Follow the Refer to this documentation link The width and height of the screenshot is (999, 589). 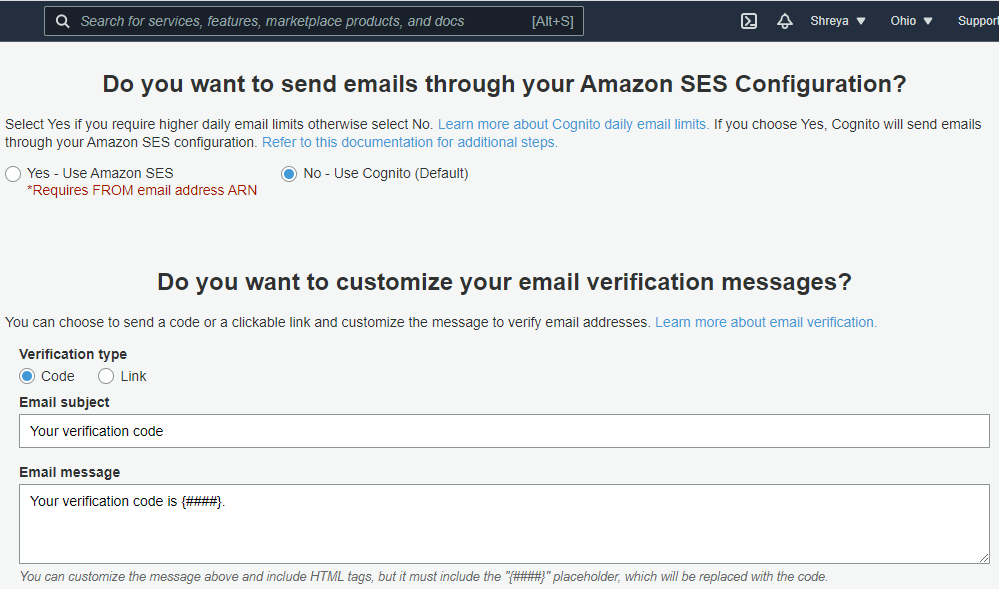409,143
